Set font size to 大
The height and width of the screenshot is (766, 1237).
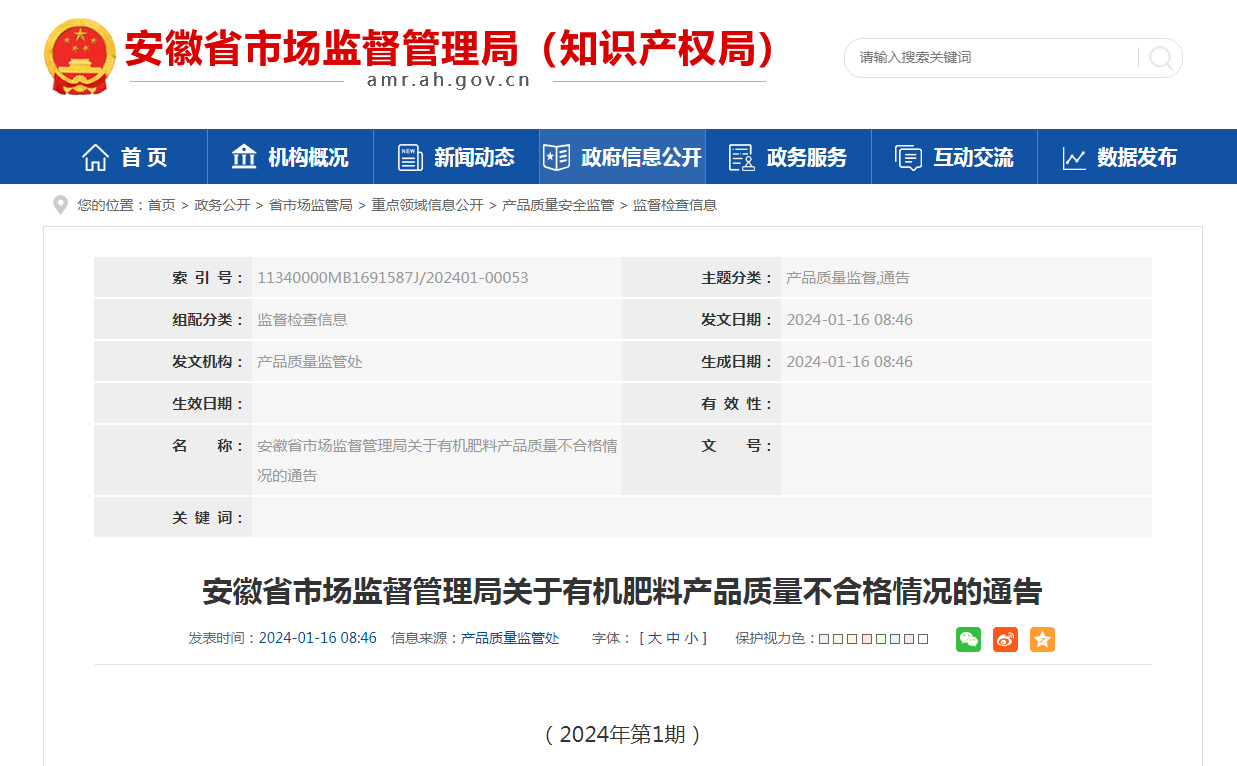click(654, 638)
